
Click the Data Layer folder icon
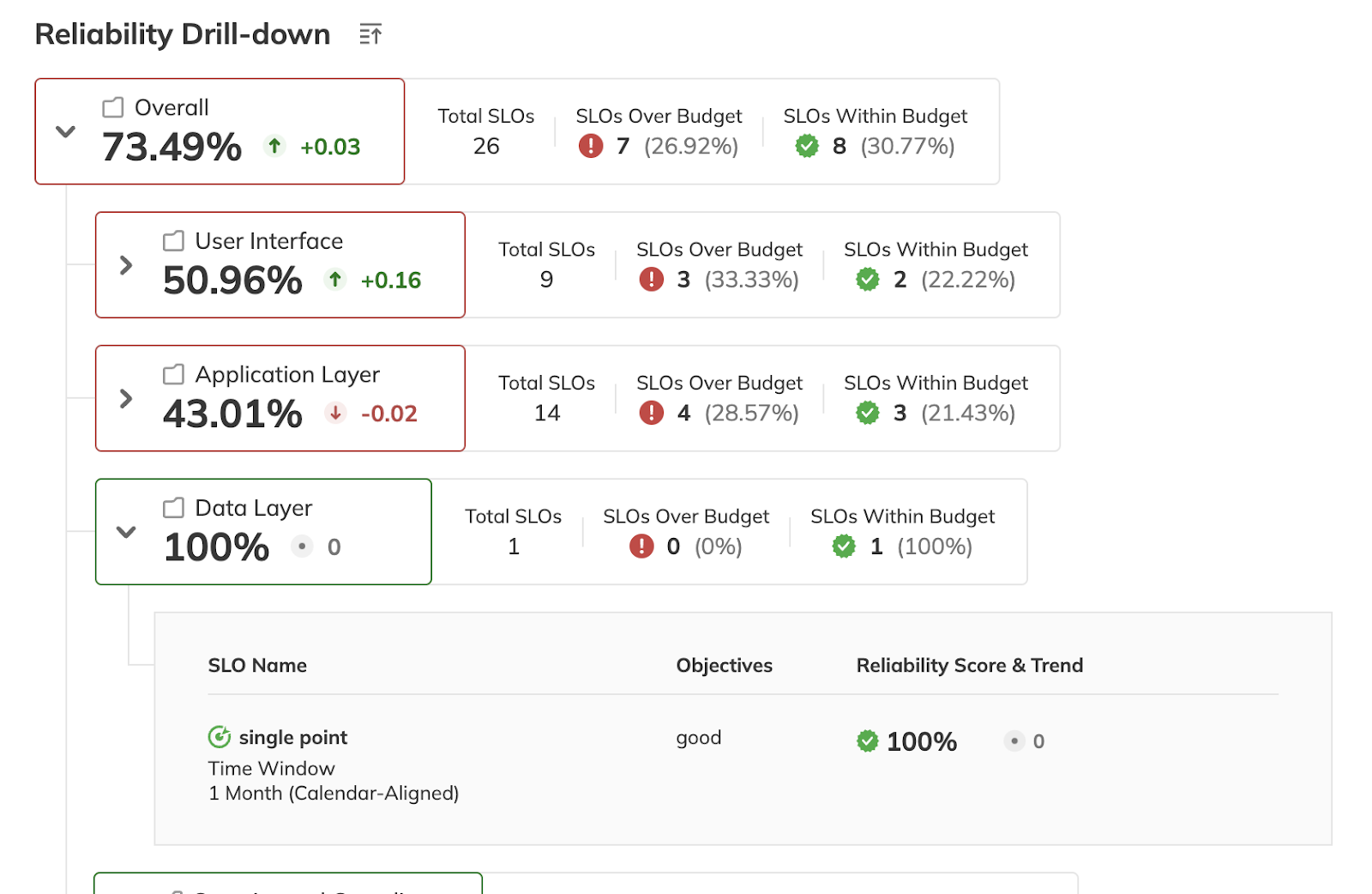pos(173,508)
